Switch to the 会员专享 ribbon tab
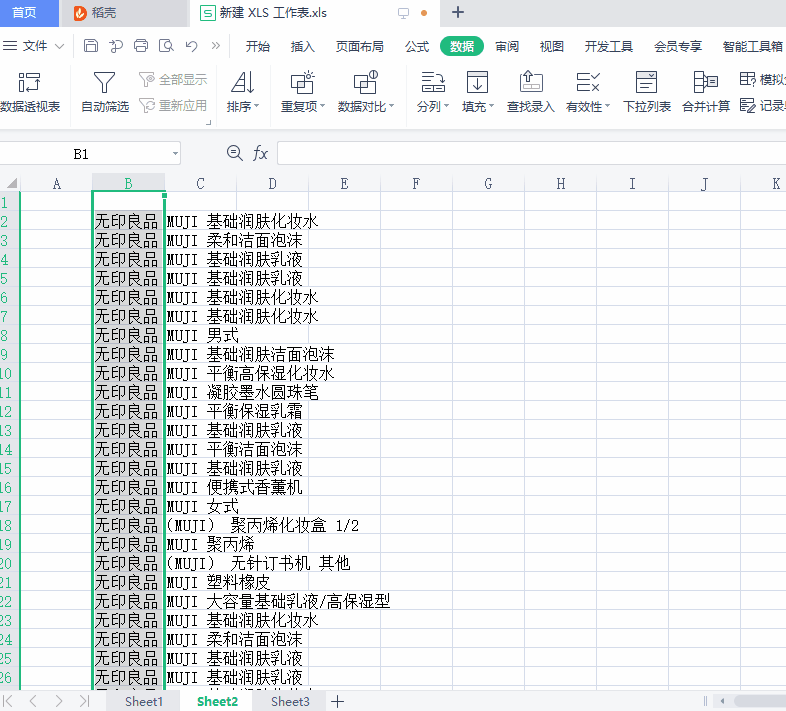Viewport: 786px width, 711px height. tap(678, 47)
